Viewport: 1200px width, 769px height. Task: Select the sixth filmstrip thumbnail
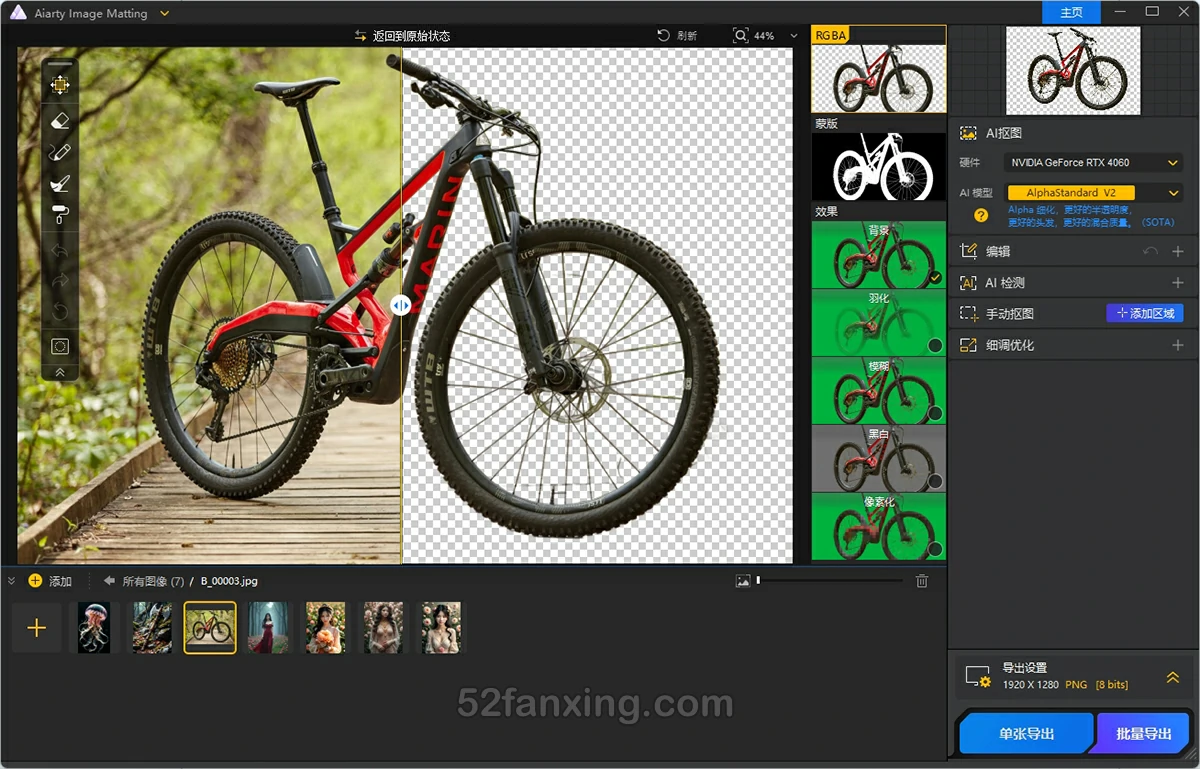(383, 628)
